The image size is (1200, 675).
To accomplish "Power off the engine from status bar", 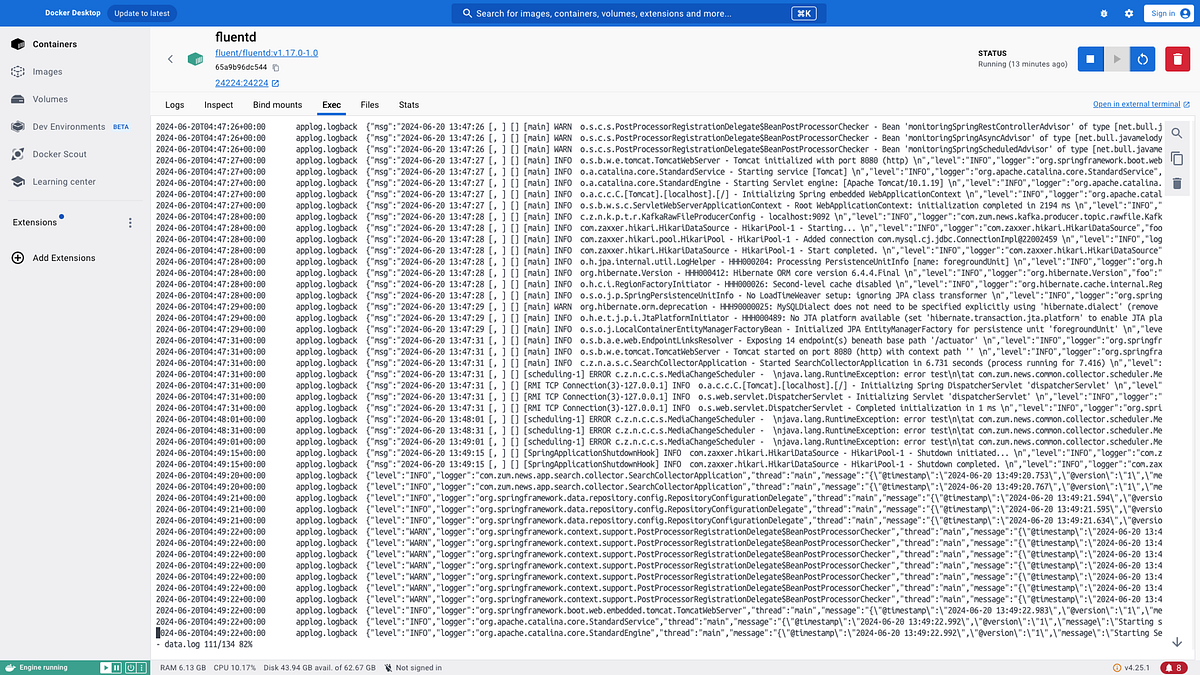I will (131, 667).
